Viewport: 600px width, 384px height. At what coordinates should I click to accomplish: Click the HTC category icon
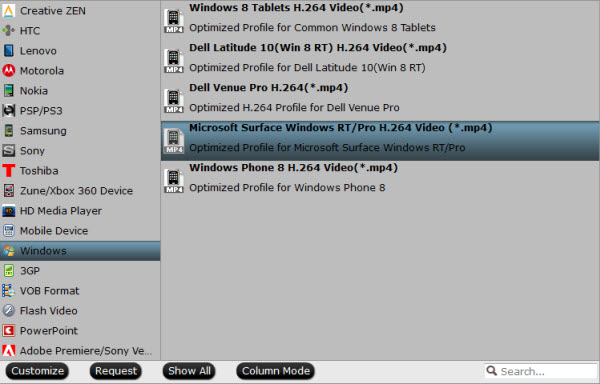click(x=8, y=31)
